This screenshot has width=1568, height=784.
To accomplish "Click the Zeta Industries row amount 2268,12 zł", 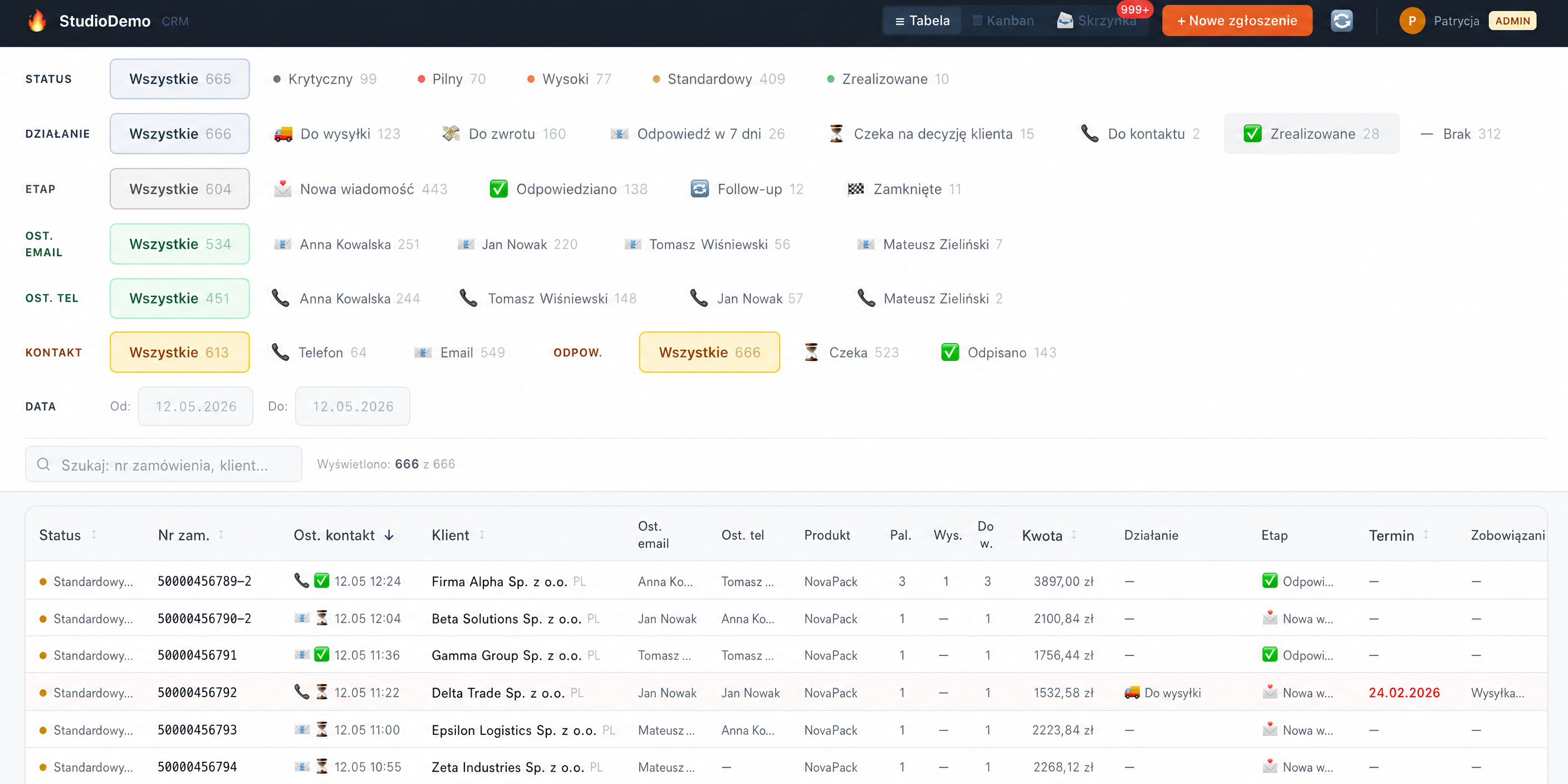I will [x=1063, y=767].
